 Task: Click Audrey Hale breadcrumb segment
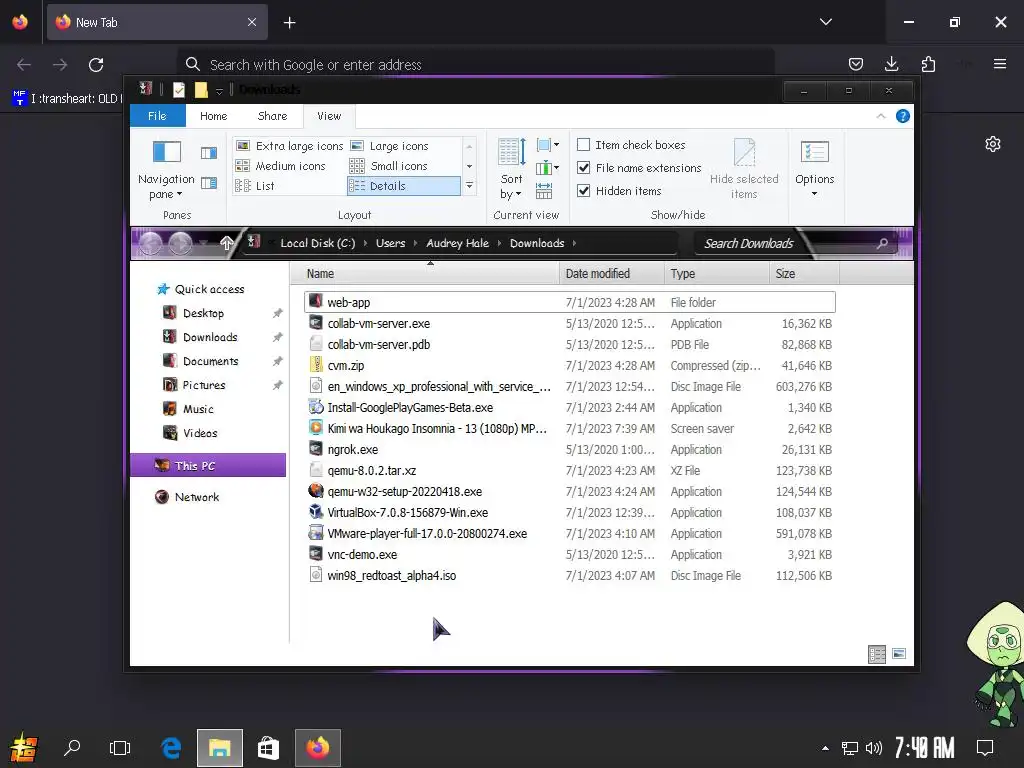[457, 243]
